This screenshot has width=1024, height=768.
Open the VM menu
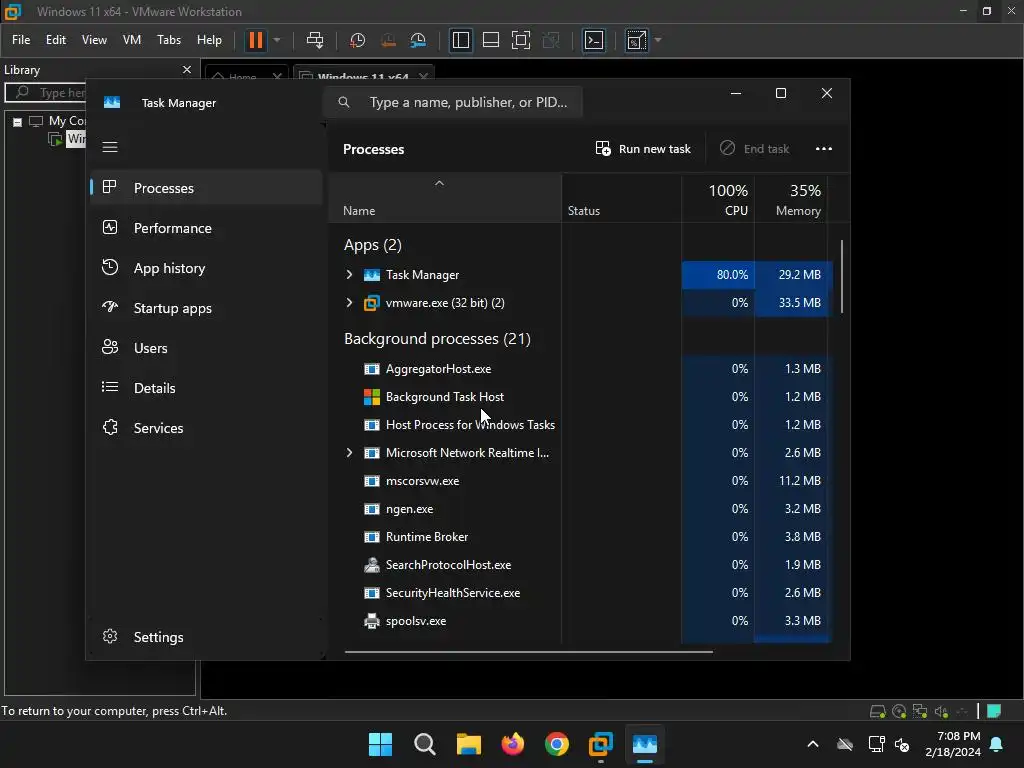pos(131,40)
